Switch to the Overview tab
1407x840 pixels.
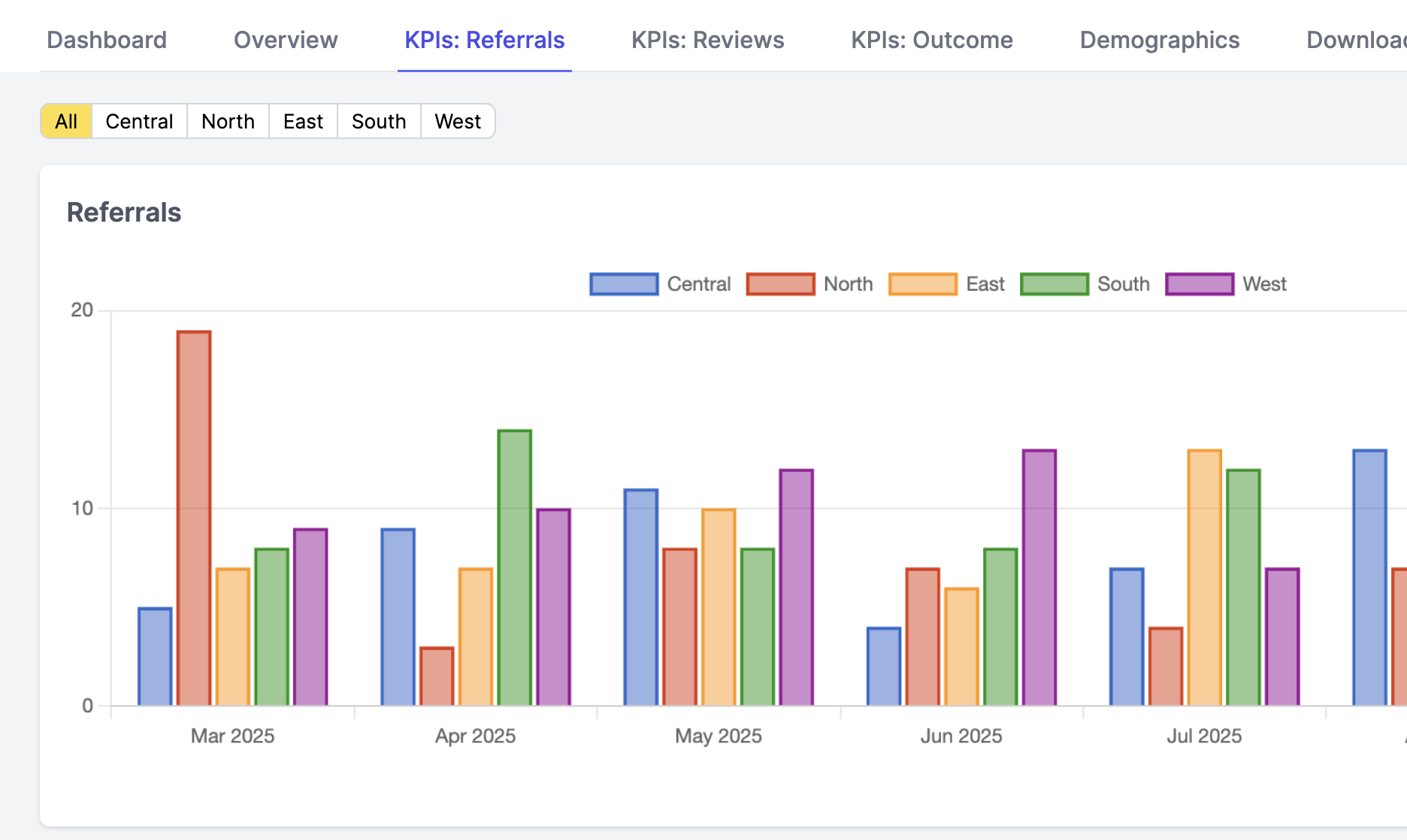(285, 40)
